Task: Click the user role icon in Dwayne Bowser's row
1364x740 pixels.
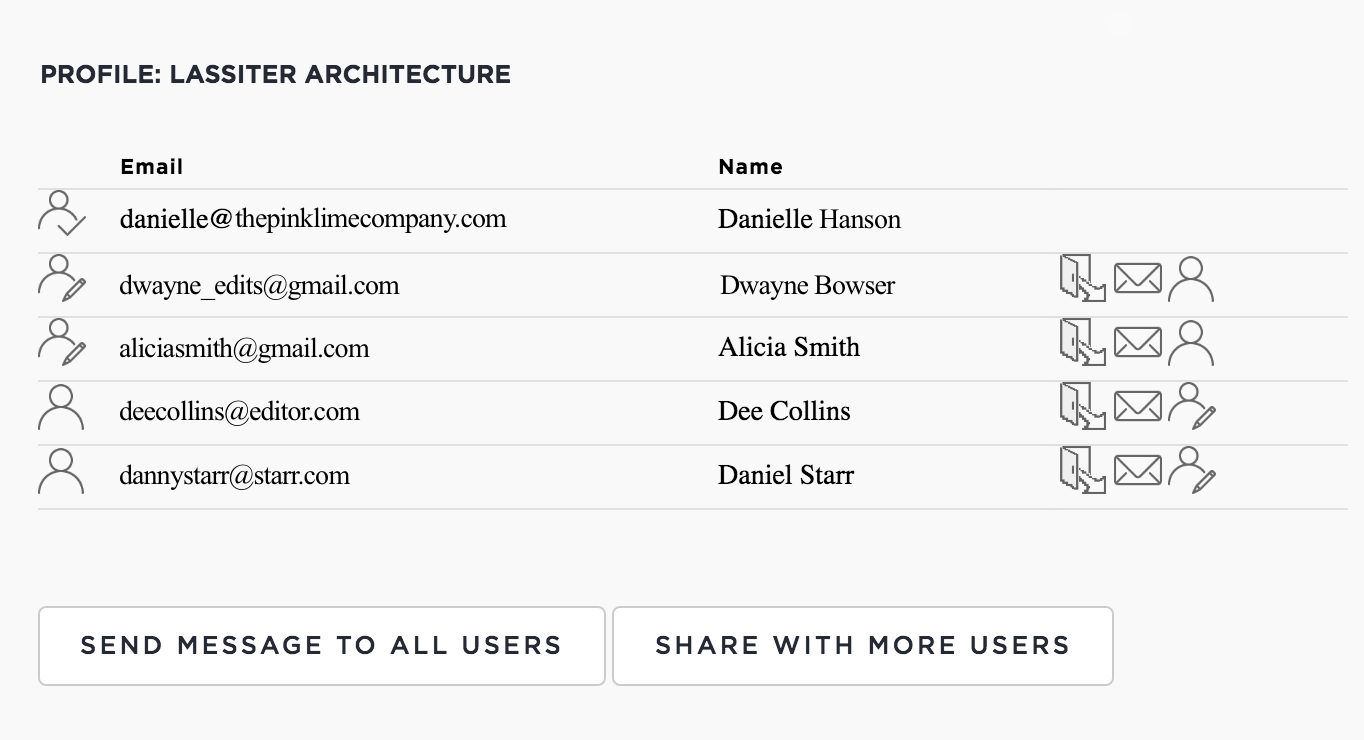Action: tap(1191, 279)
